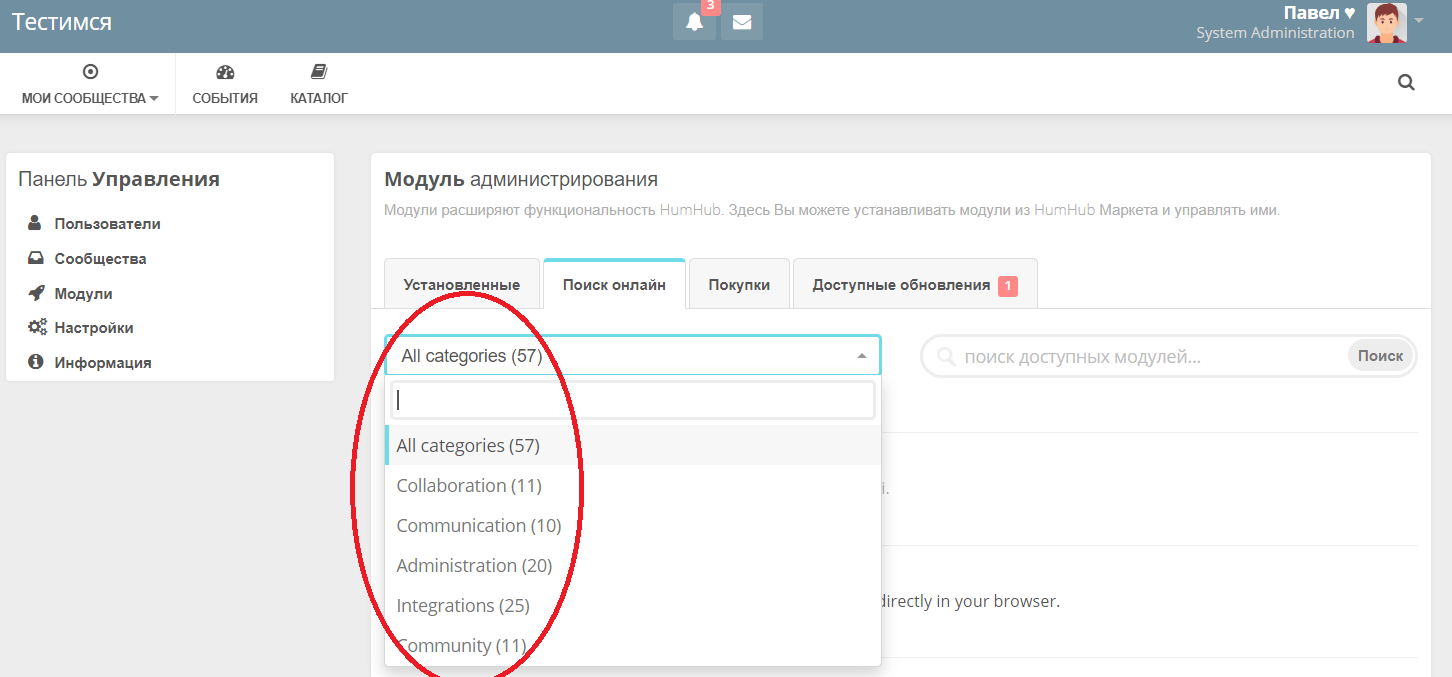The height and width of the screenshot is (677, 1452).
Task: Click the user icon next to Пользователи
Action: (36, 223)
